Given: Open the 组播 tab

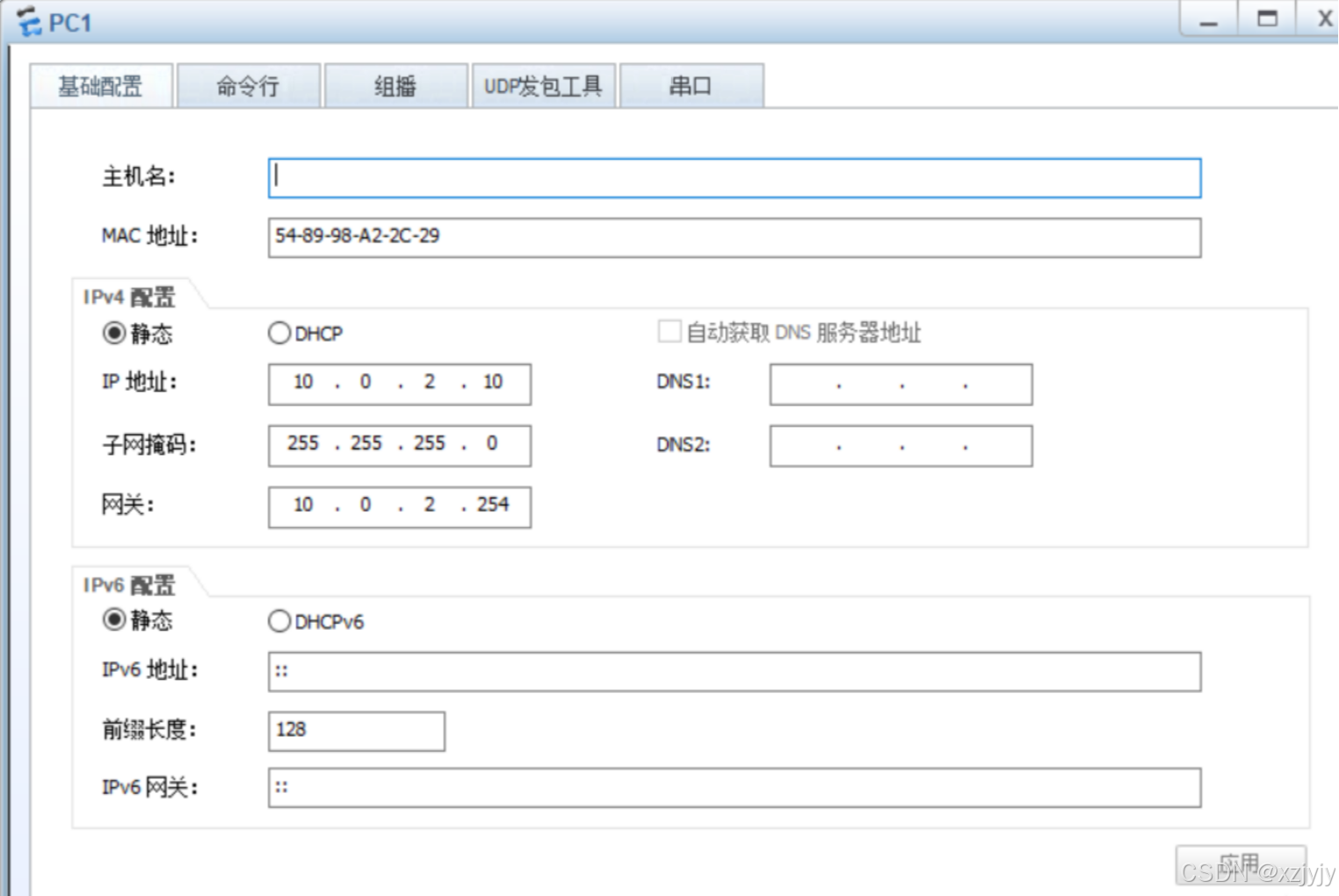Looking at the screenshot, I should click(395, 86).
